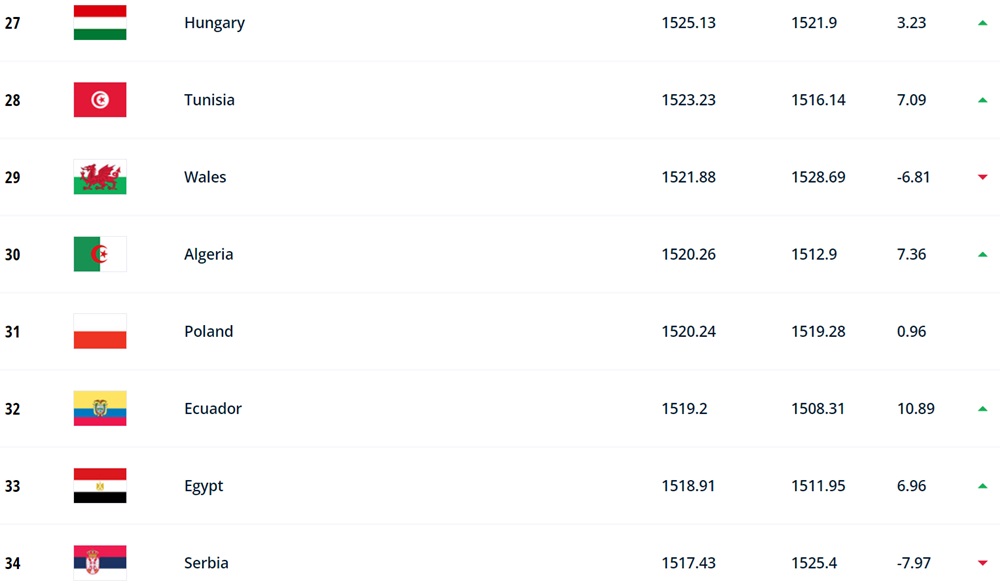1000x588 pixels.
Task: Click the green up arrow for Ecuador
Action: tap(982, 409)
